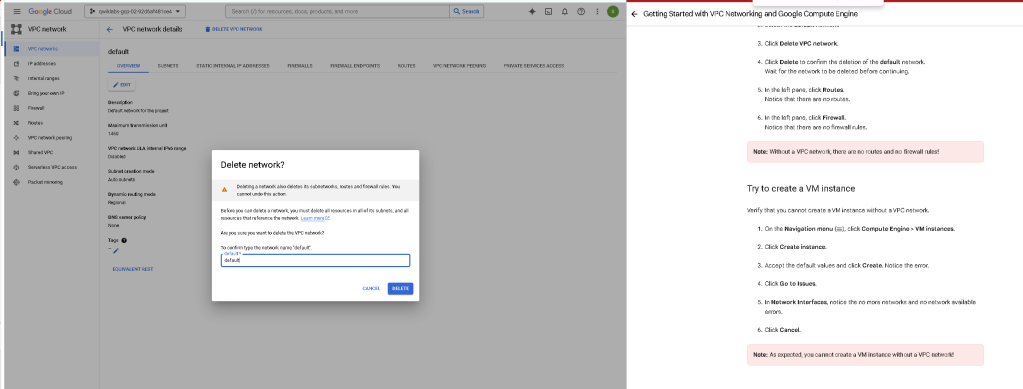Click the 'Click Create instance' instruction step
Viewport: 1023px width, 389px height.
(795, 247)
